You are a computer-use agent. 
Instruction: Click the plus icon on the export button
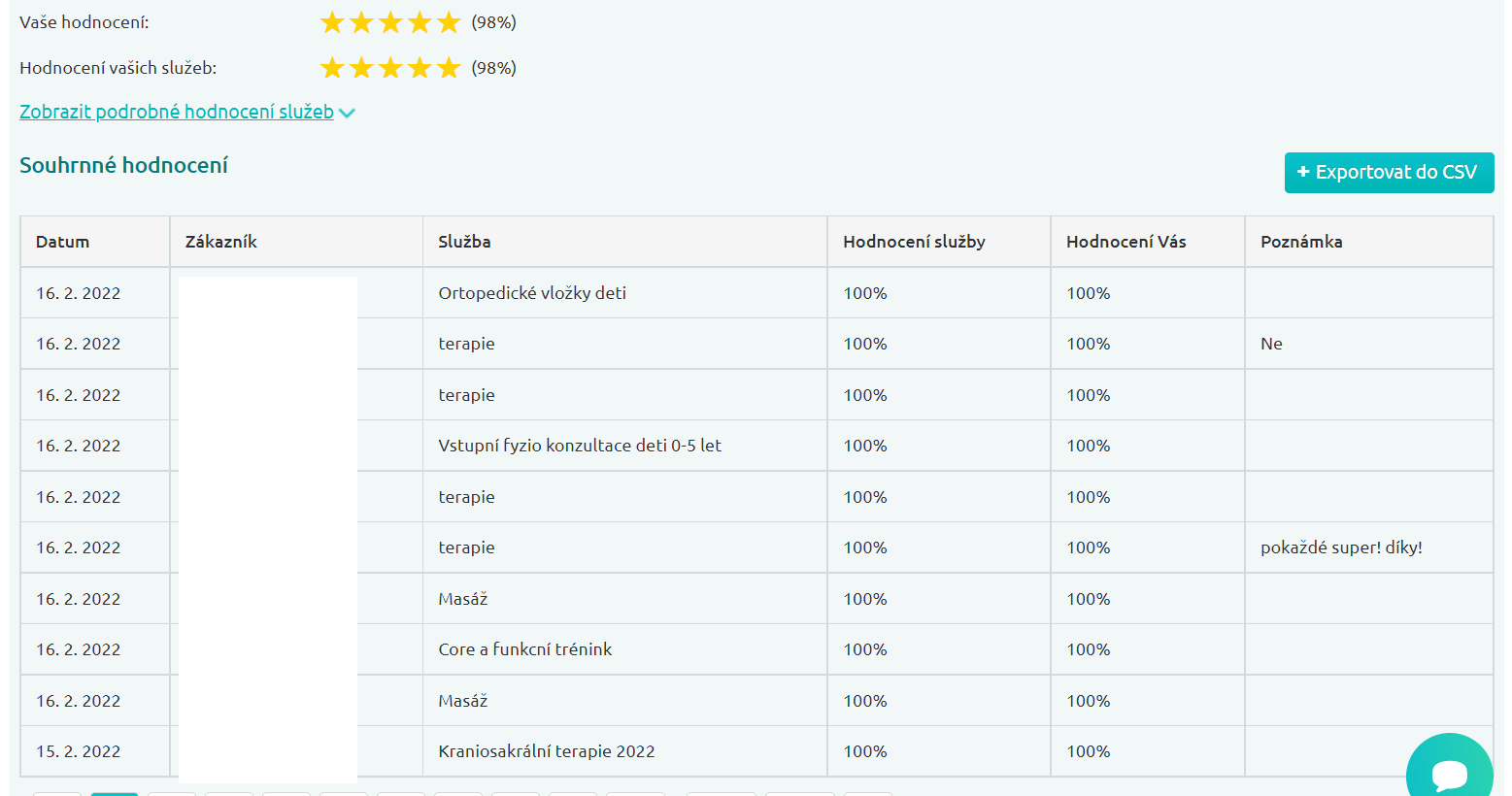click(1303, 172)
